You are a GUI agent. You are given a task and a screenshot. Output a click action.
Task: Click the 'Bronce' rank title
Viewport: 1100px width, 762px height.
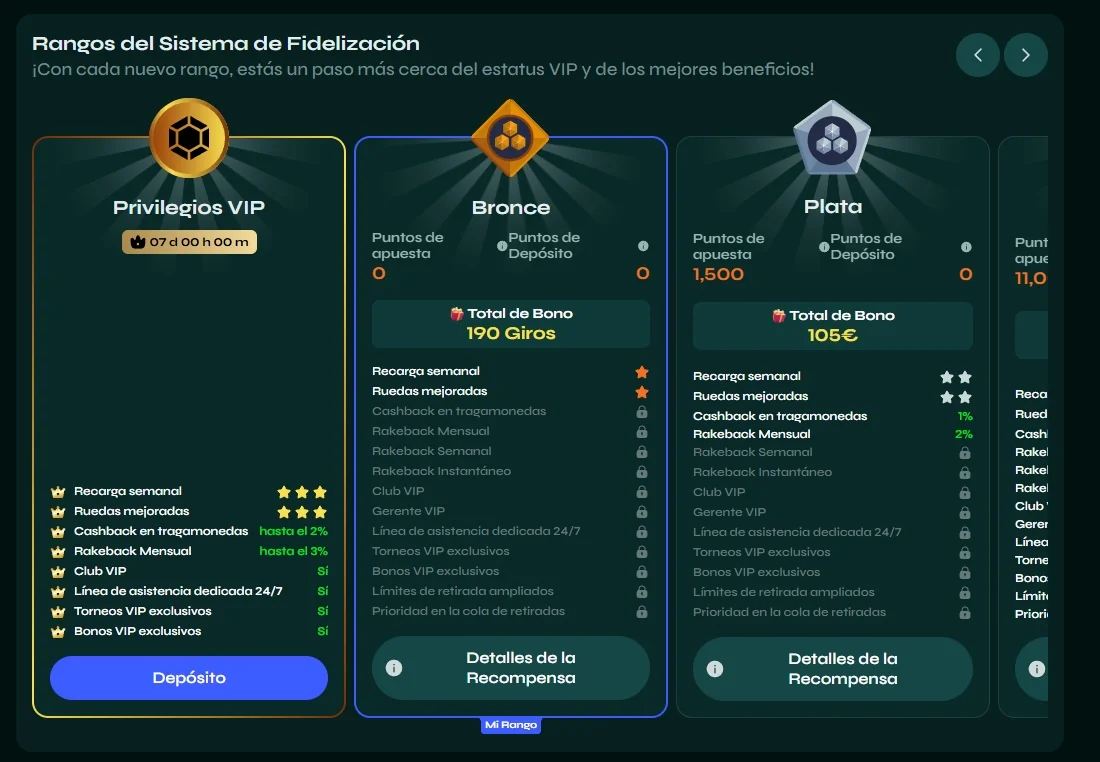pyautogui.click(x=511, y=208)
